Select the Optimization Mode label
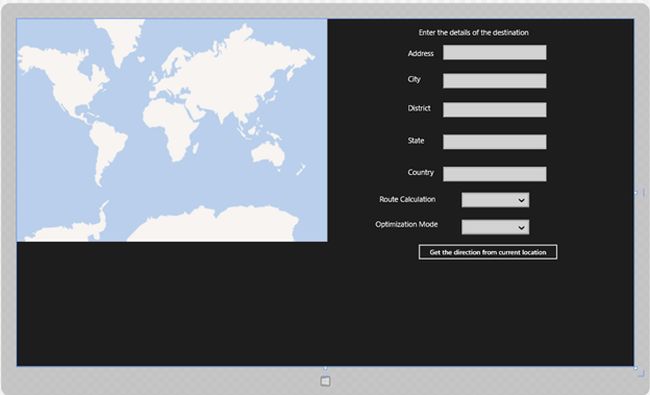Image resolution: width=650 pixels, height=395 pixels. click(407, 224)
